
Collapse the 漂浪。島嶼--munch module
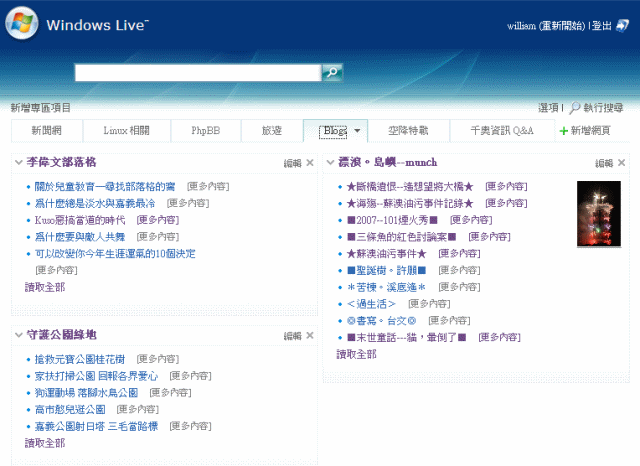tap(330, 162)
